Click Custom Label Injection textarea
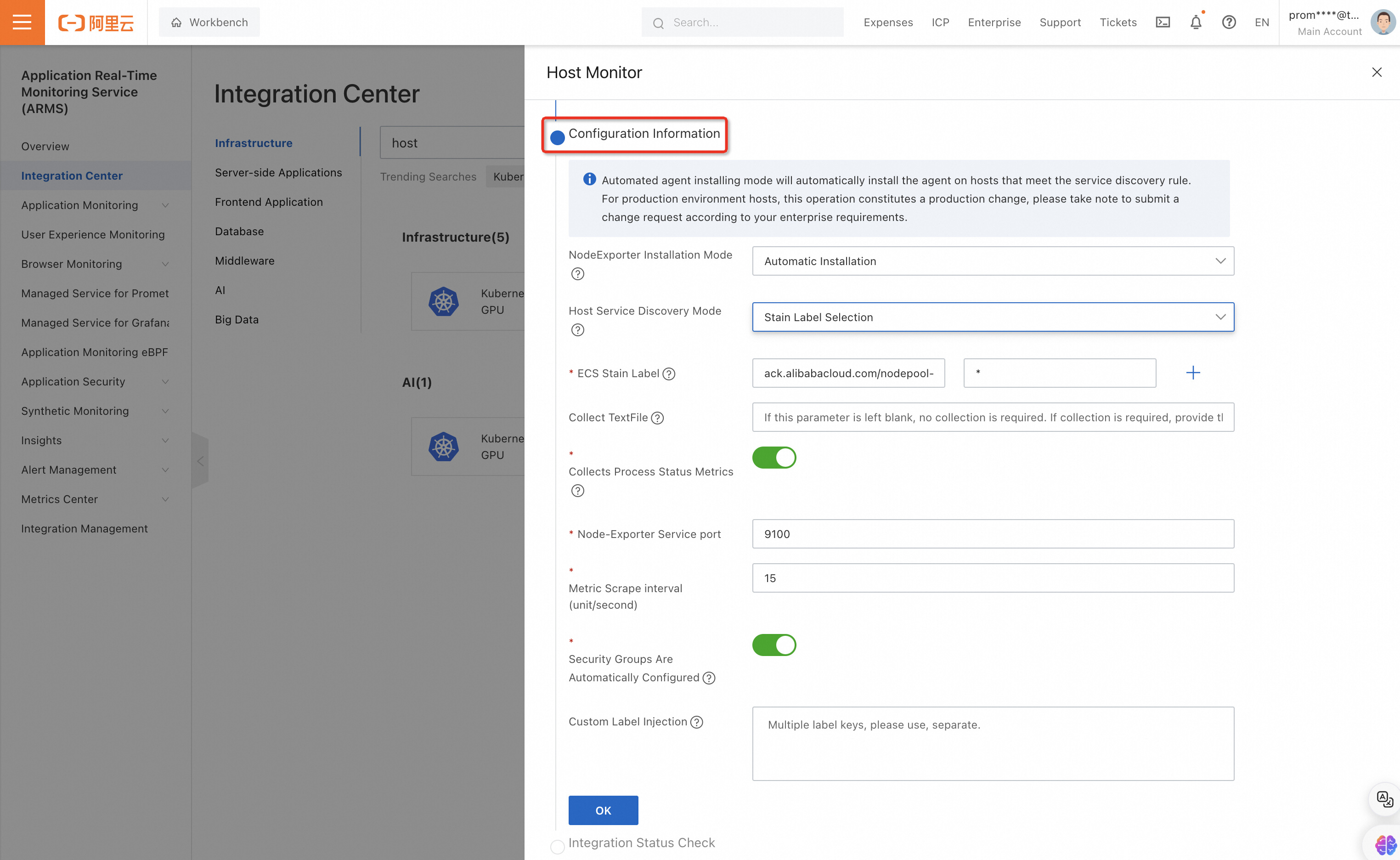Image resolution: width=1400 pixels, height=860 pixels. tap(993, 744)
